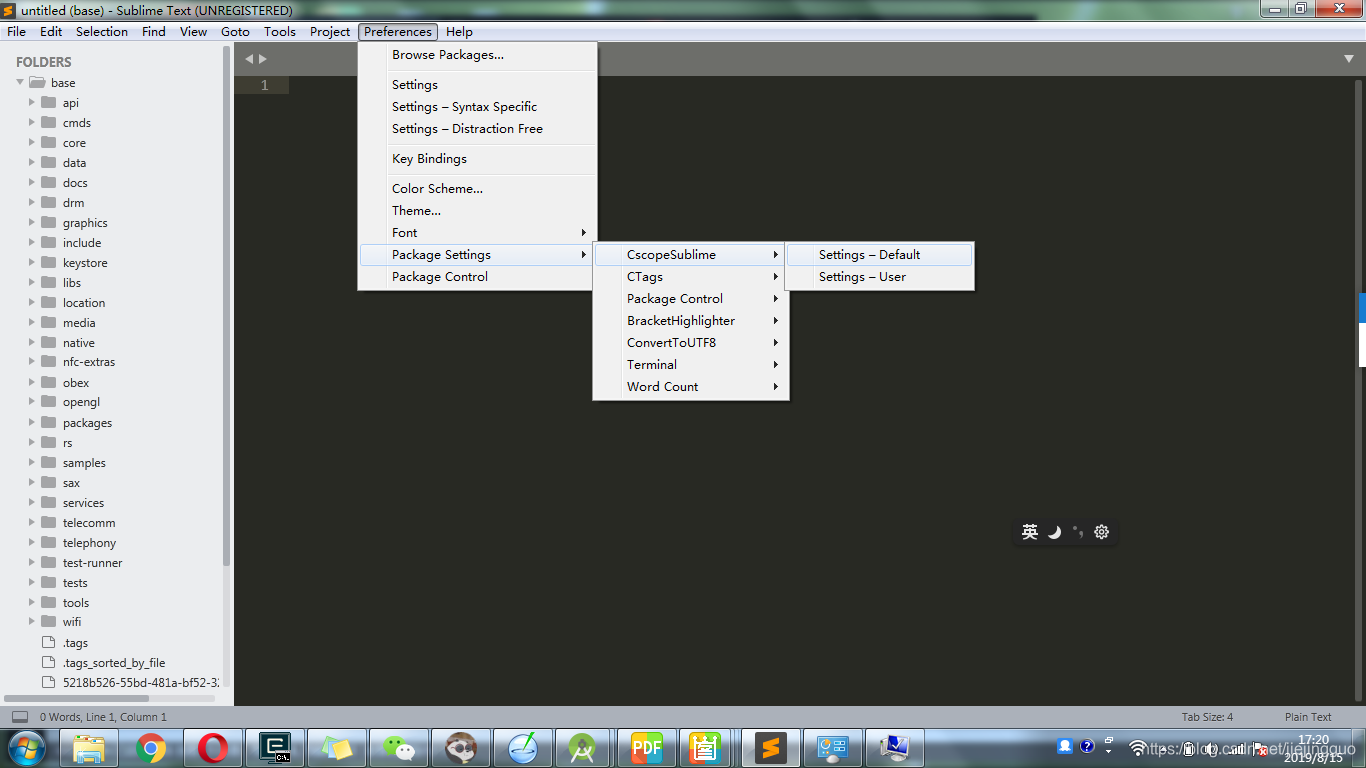1366x768 pixels.
Task: Launch Opera browser from the taskbar
Action: coord(213,748)
